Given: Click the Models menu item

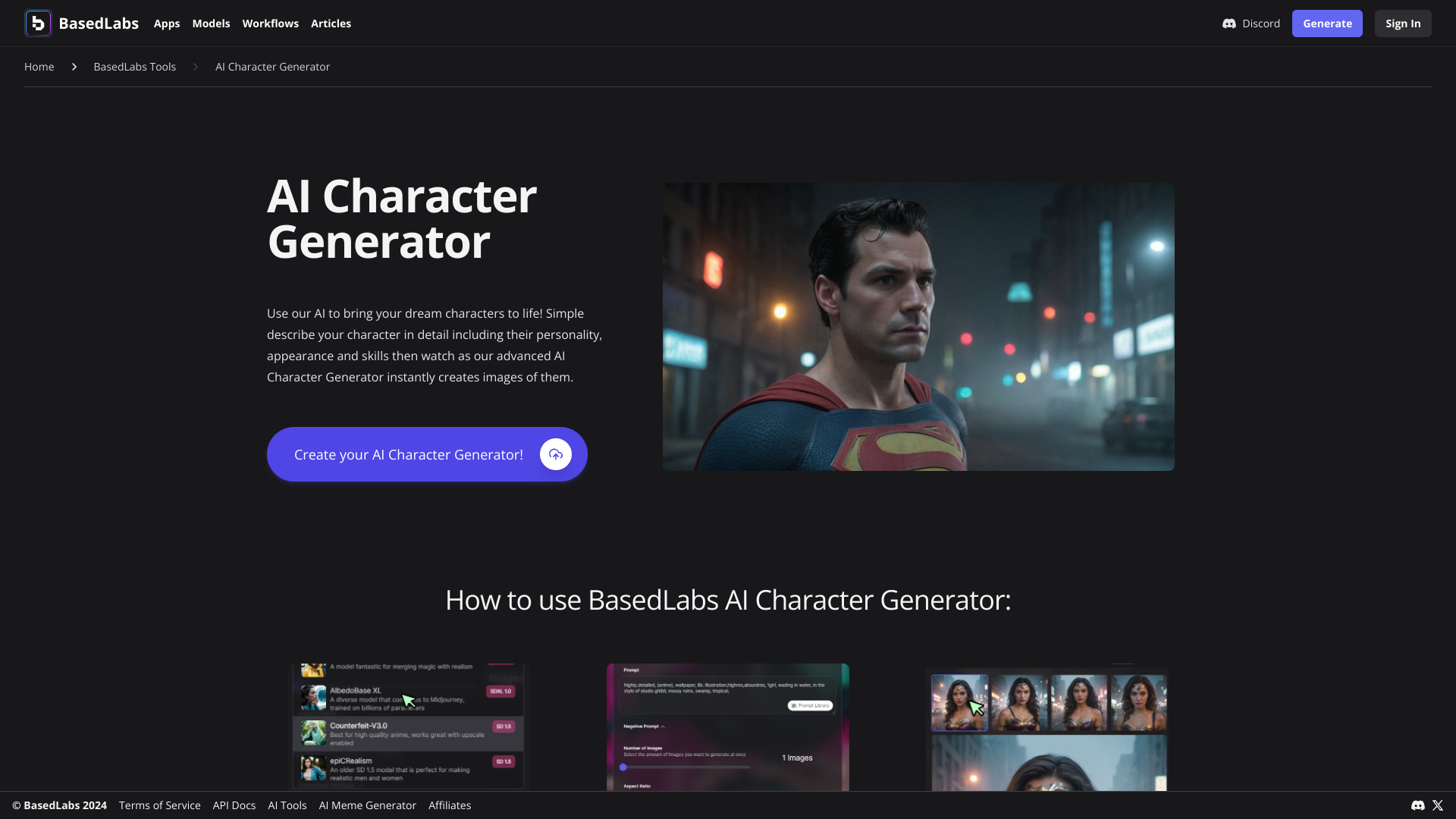Looking at the screenshot, I should [211, 23].
